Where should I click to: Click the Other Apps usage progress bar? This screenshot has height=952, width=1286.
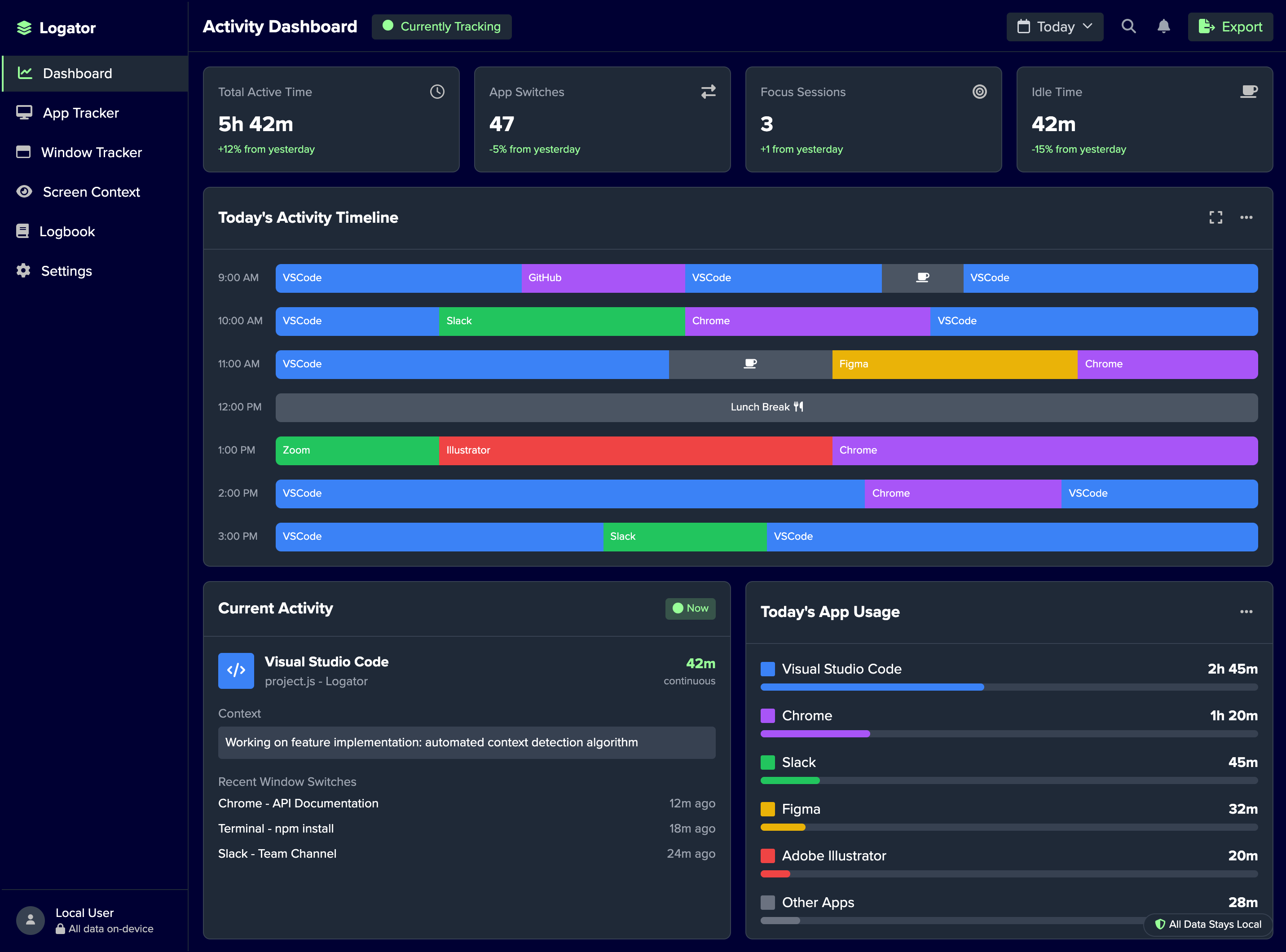tap(1009, 920)
